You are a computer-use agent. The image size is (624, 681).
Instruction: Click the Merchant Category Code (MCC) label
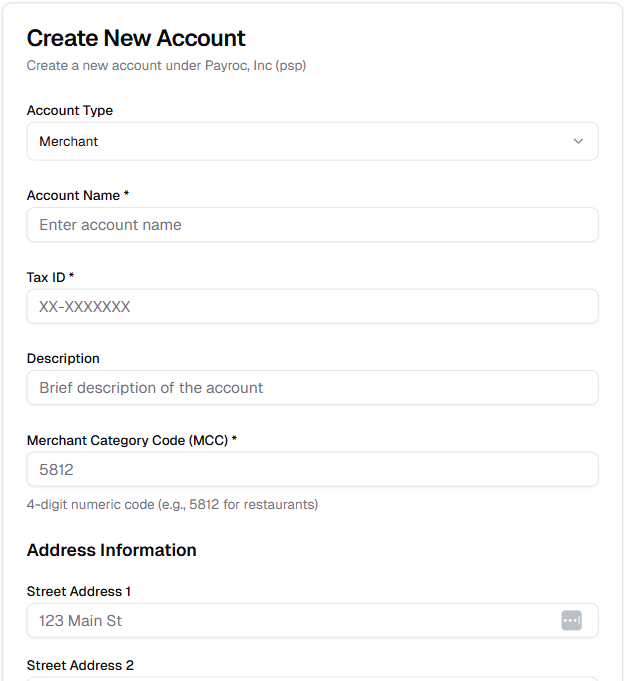127,440
